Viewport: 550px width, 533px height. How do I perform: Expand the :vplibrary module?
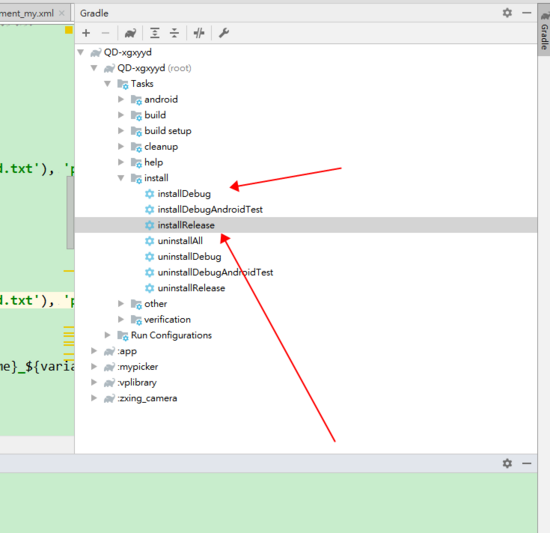tap(94, 382)
